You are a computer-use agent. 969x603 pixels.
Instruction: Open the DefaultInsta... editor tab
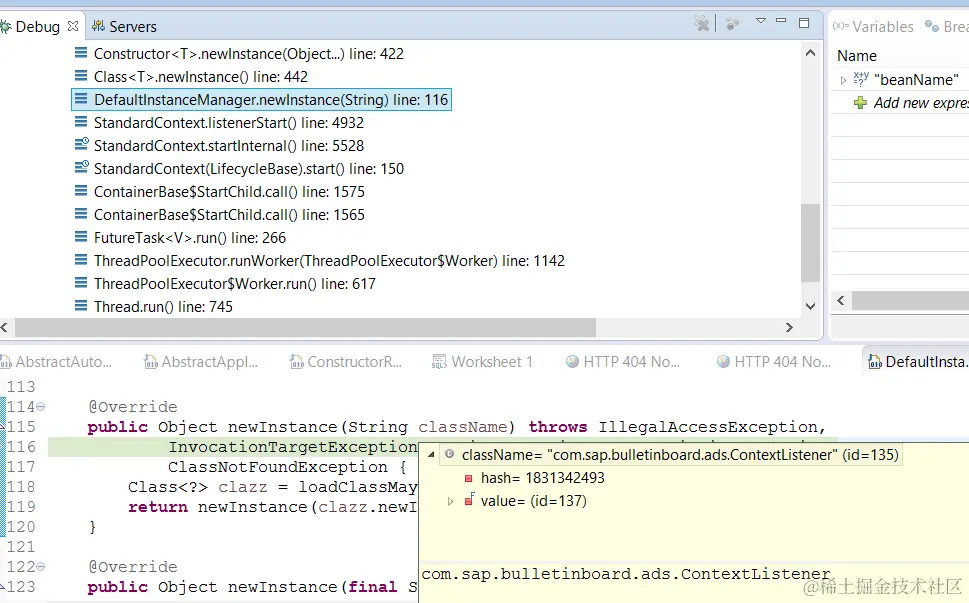918,362
